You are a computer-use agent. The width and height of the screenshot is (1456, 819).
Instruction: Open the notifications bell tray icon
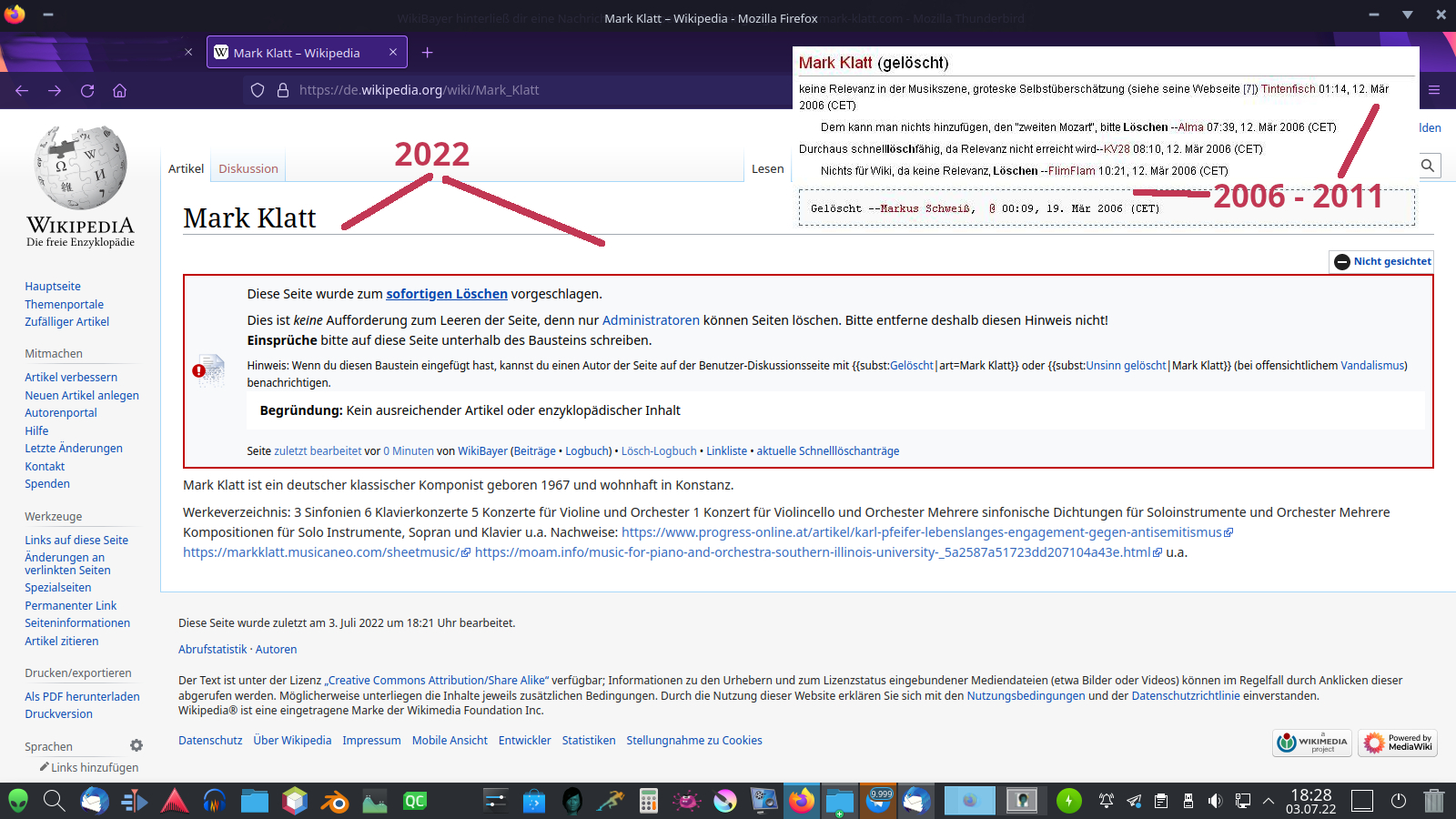click(x=1107, y=801)
